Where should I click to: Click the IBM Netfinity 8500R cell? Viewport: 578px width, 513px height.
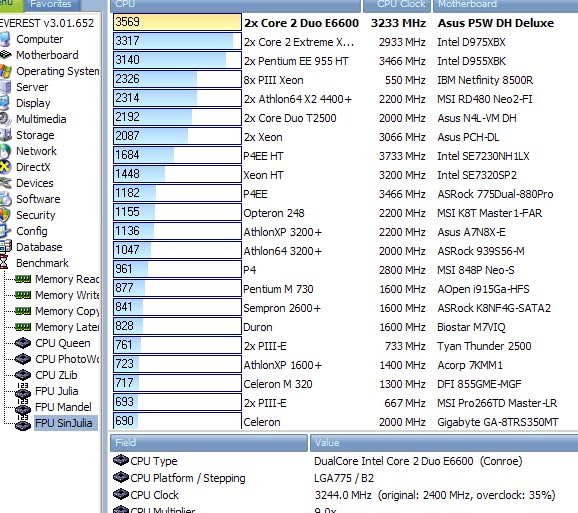pyautogui.click(x=485, y=80)
